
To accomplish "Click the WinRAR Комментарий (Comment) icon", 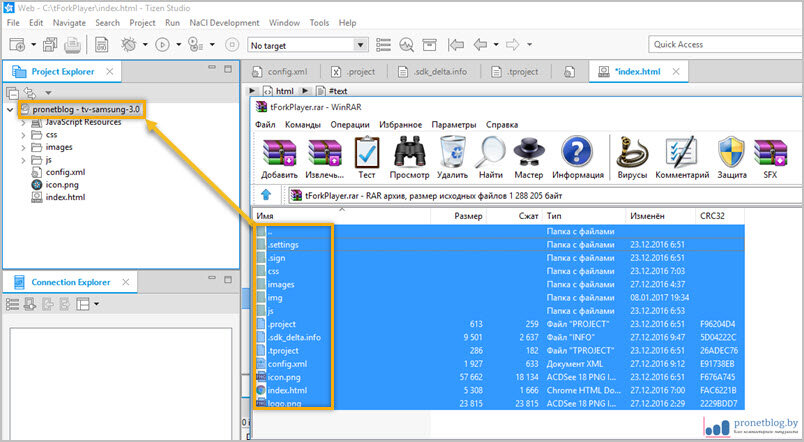I will [x=681, y=152].
